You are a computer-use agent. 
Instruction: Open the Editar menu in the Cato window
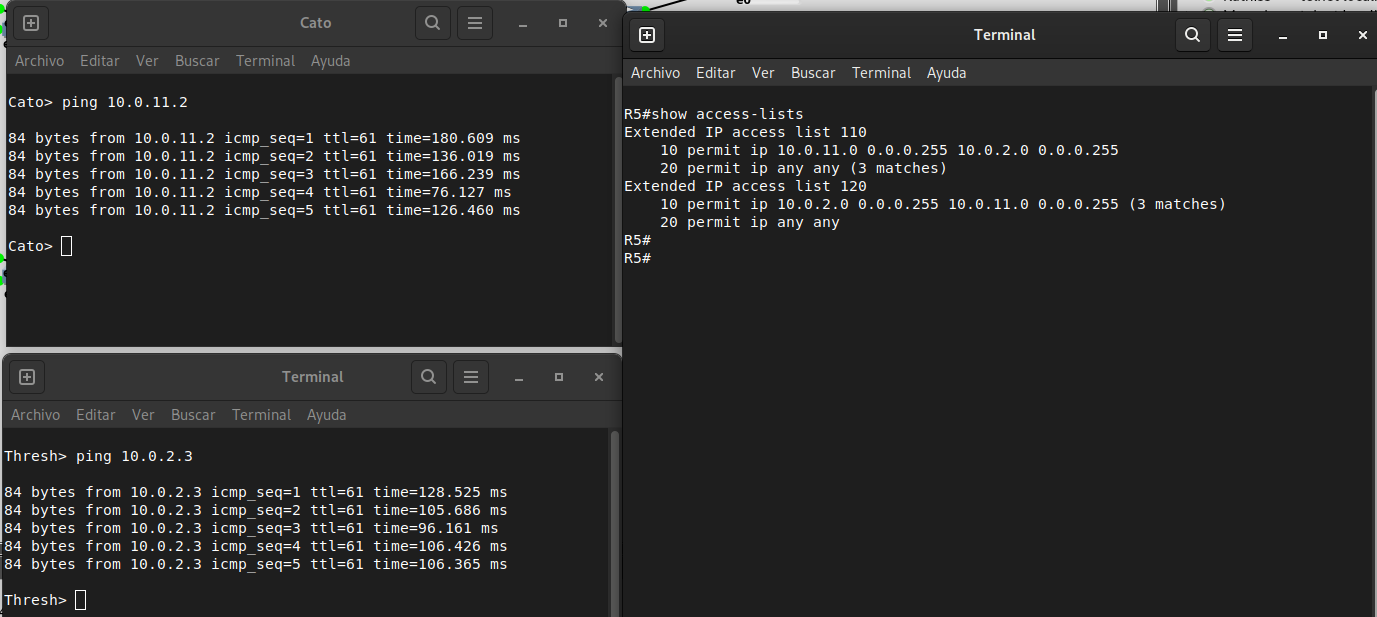pos(100,61)
